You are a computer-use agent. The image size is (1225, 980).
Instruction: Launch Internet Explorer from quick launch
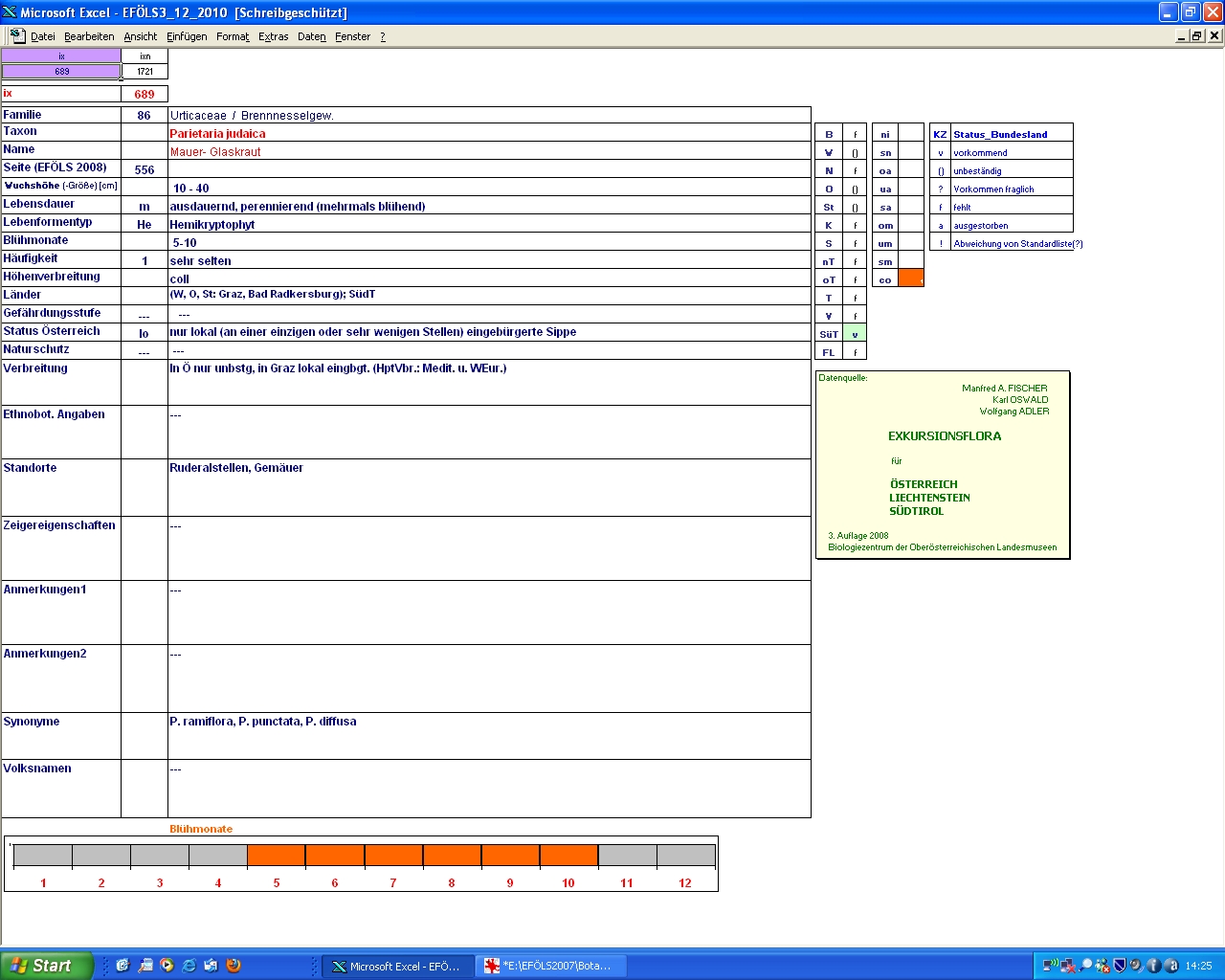189,966
